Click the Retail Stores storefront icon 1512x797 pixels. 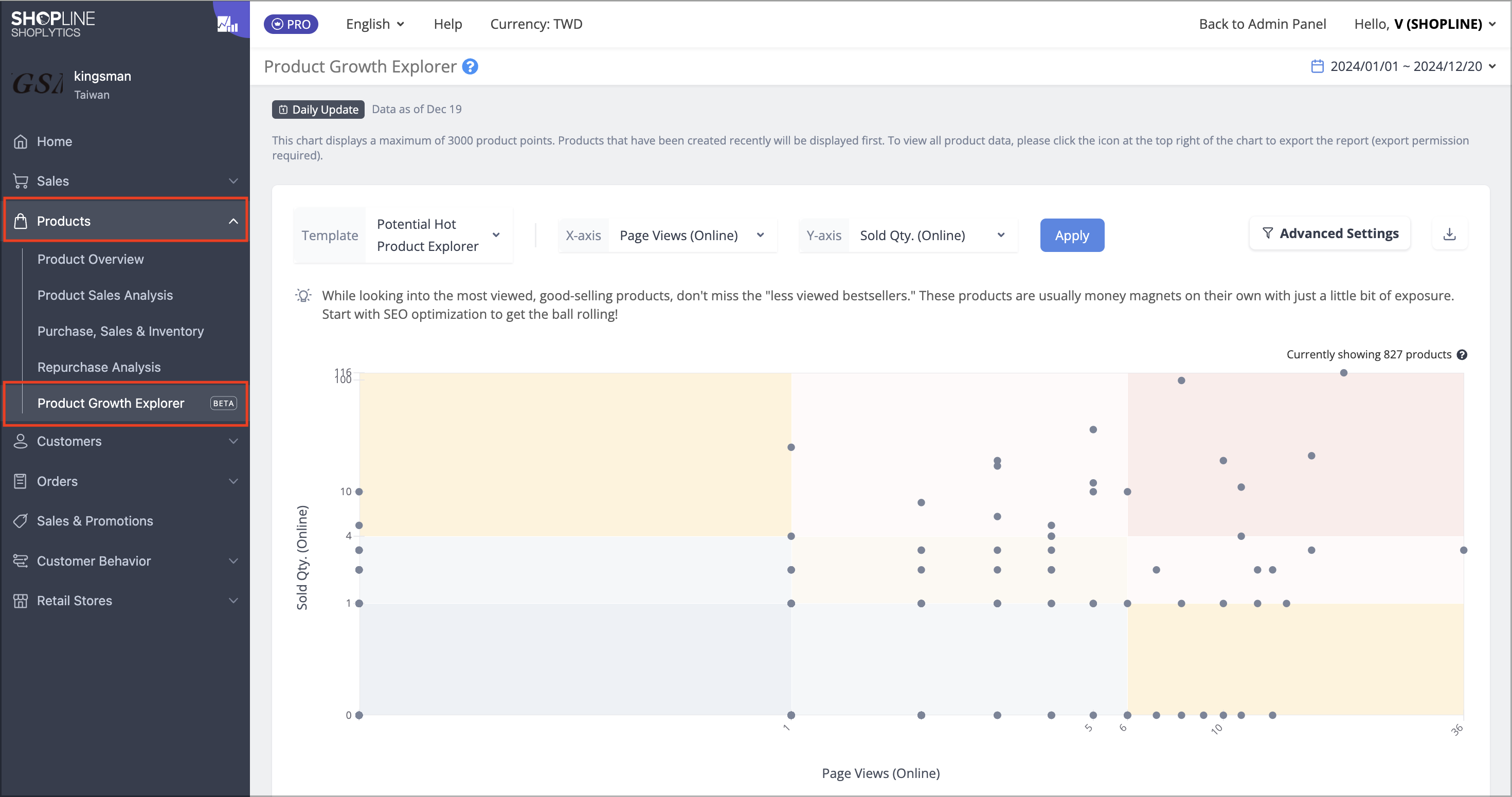click(21, 601)
